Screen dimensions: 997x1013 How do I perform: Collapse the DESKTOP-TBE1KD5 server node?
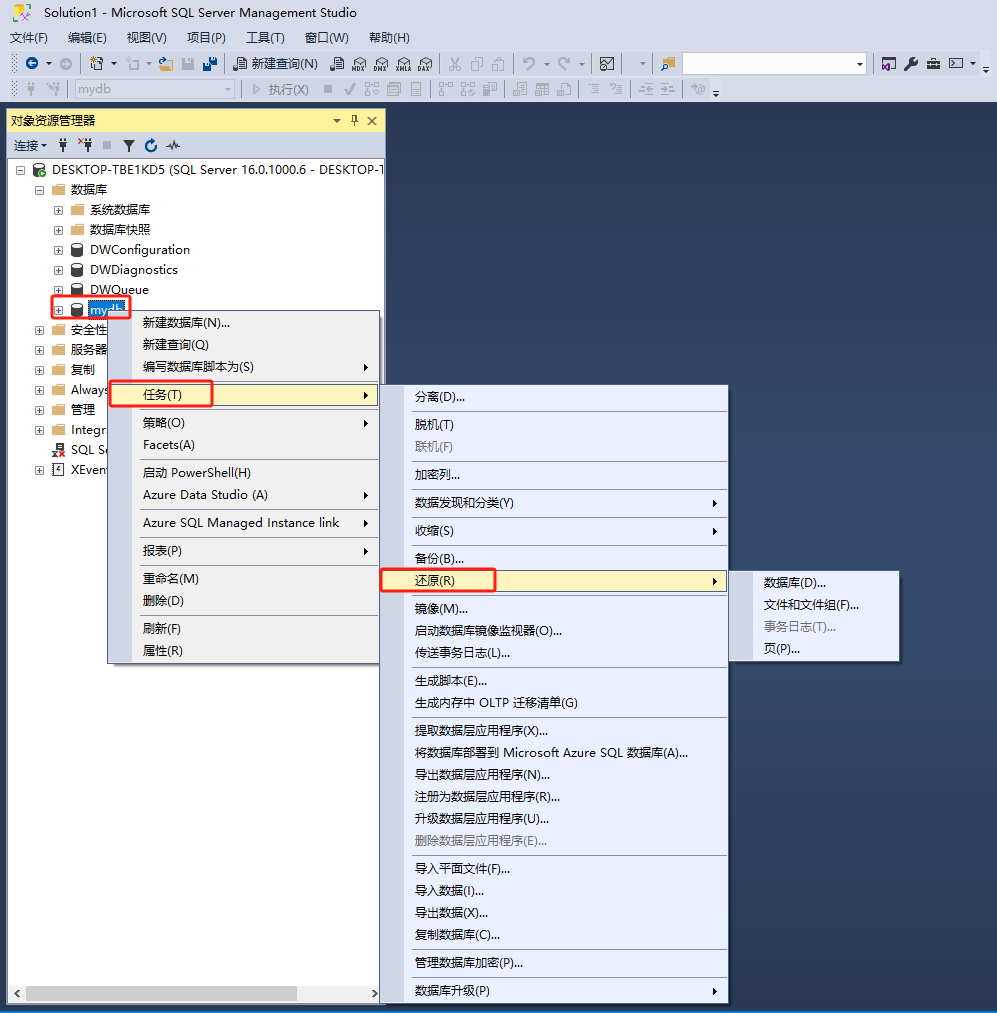click(20, 170)
